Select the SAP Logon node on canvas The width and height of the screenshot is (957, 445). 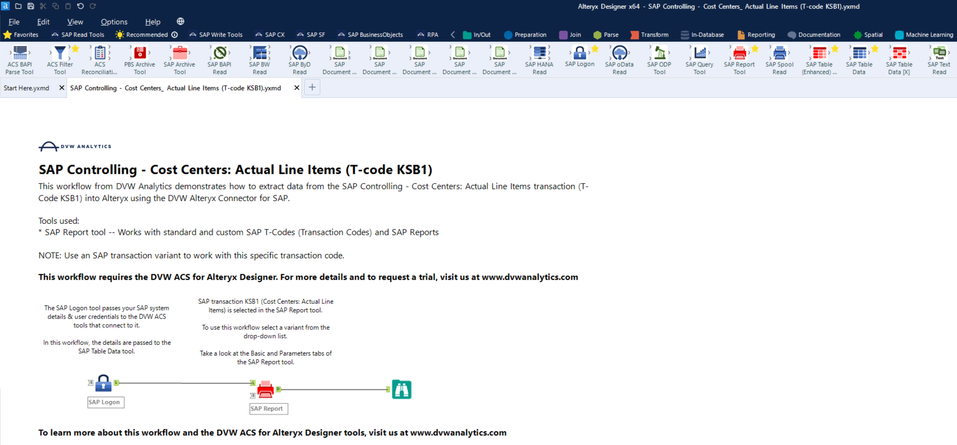click(104, 383)
